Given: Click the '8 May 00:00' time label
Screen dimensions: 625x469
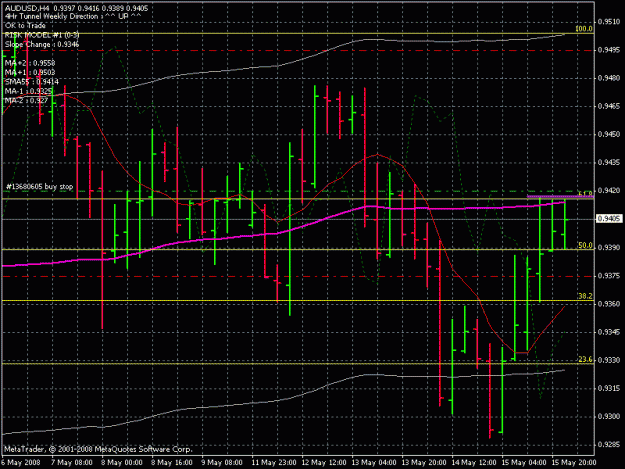Looking at the screenshot, I should tap(122, 463).
